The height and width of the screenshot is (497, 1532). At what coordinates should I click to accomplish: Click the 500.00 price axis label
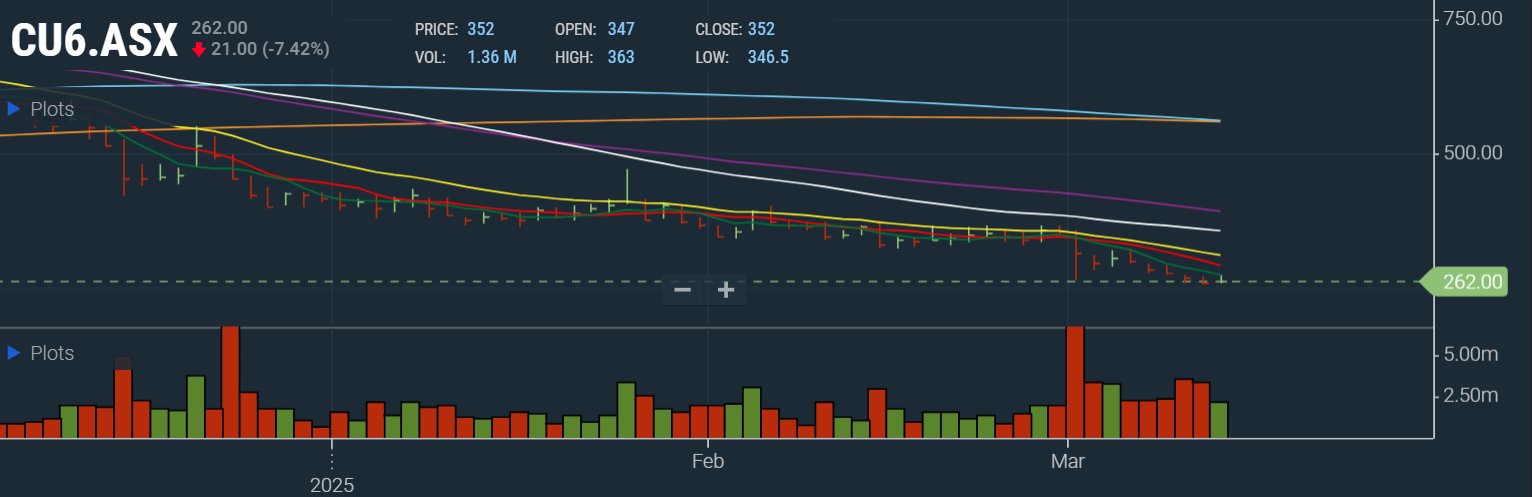(1475, 153)
